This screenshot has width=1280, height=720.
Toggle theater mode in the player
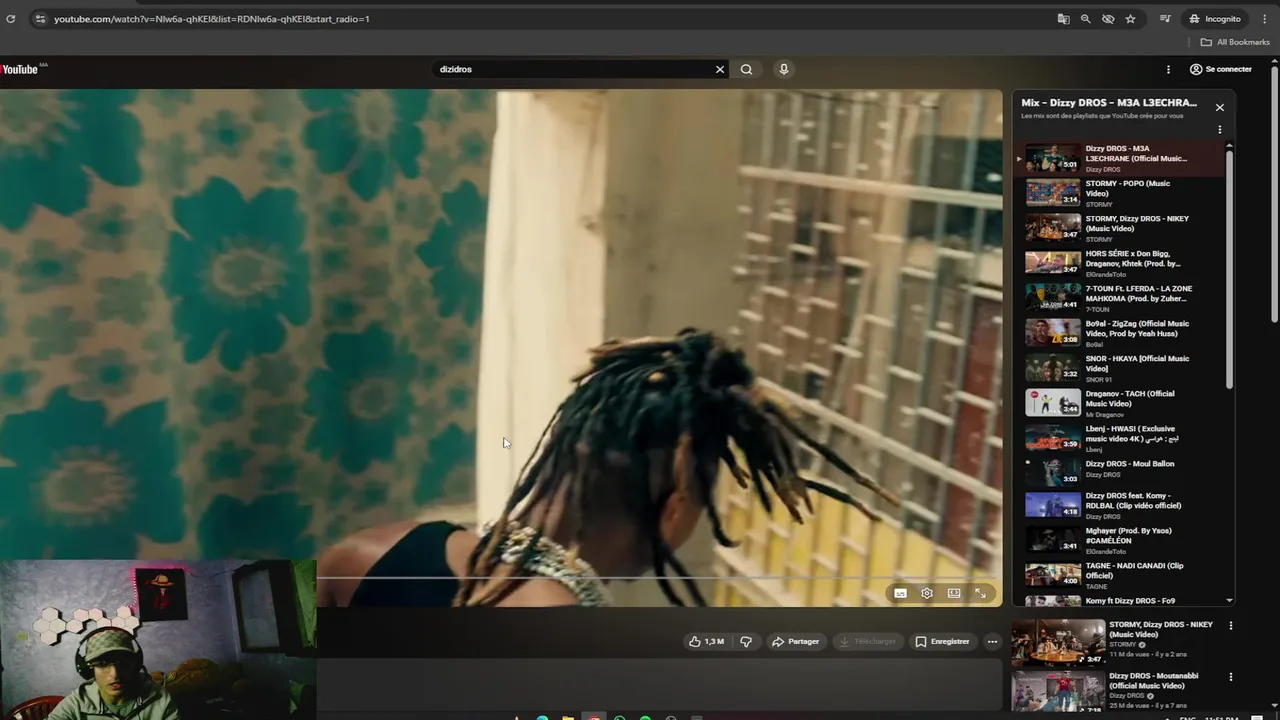click(954, 593)
